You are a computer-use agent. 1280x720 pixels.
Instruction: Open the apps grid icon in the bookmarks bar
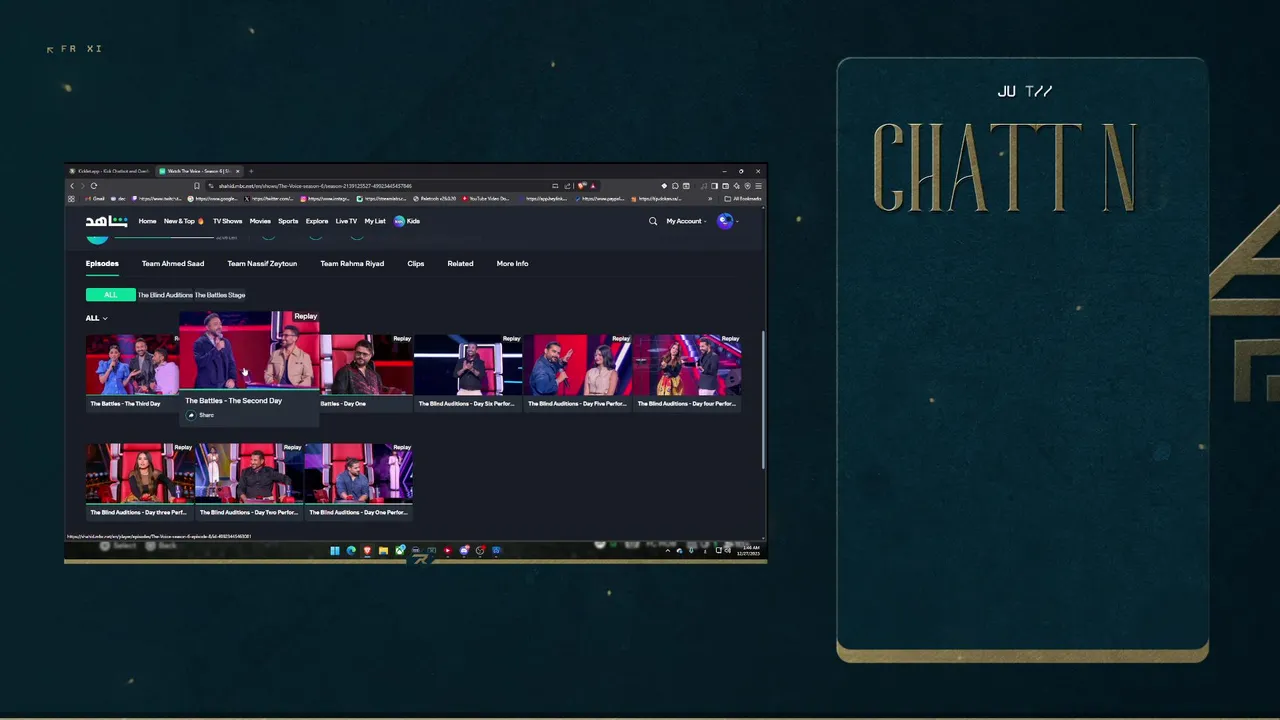[x=71, y=199]
